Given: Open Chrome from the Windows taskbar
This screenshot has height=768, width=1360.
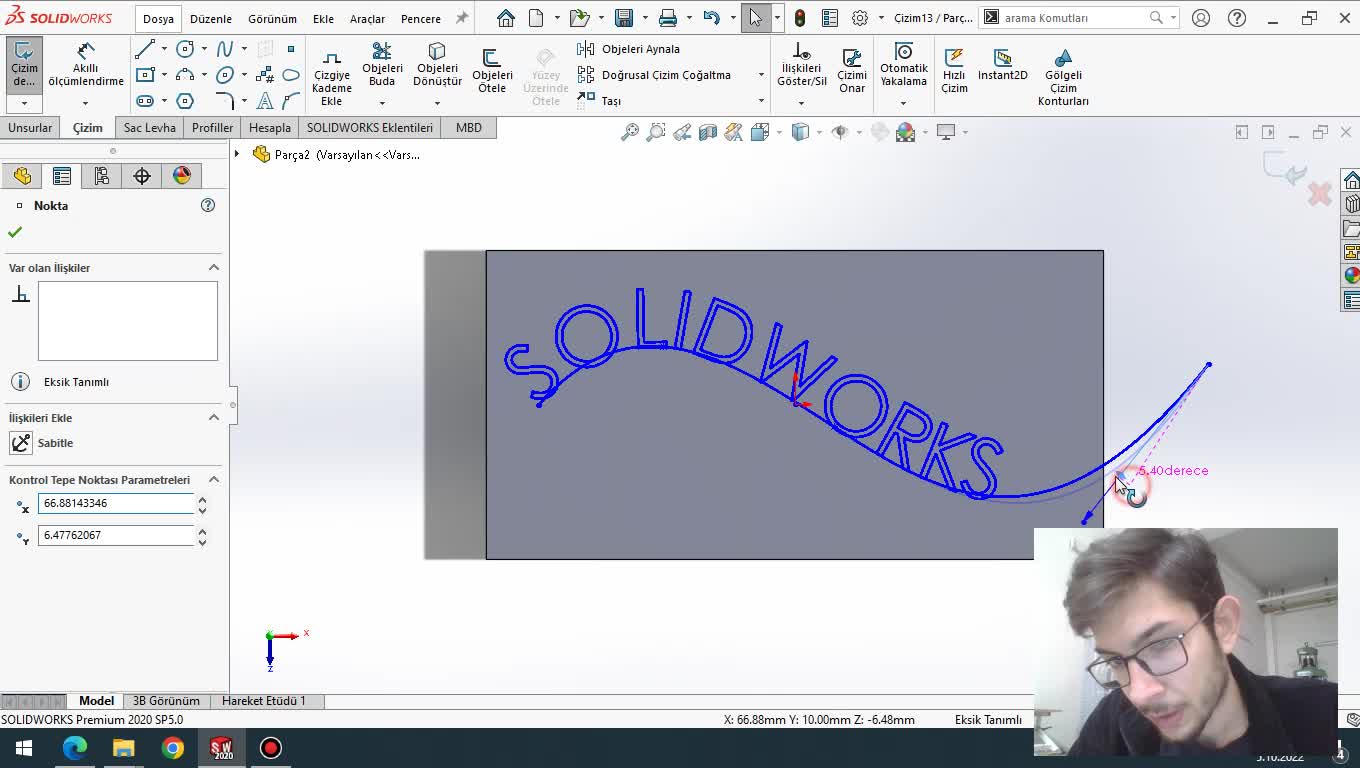Looking at the screenshot, I should coord(173,748).
